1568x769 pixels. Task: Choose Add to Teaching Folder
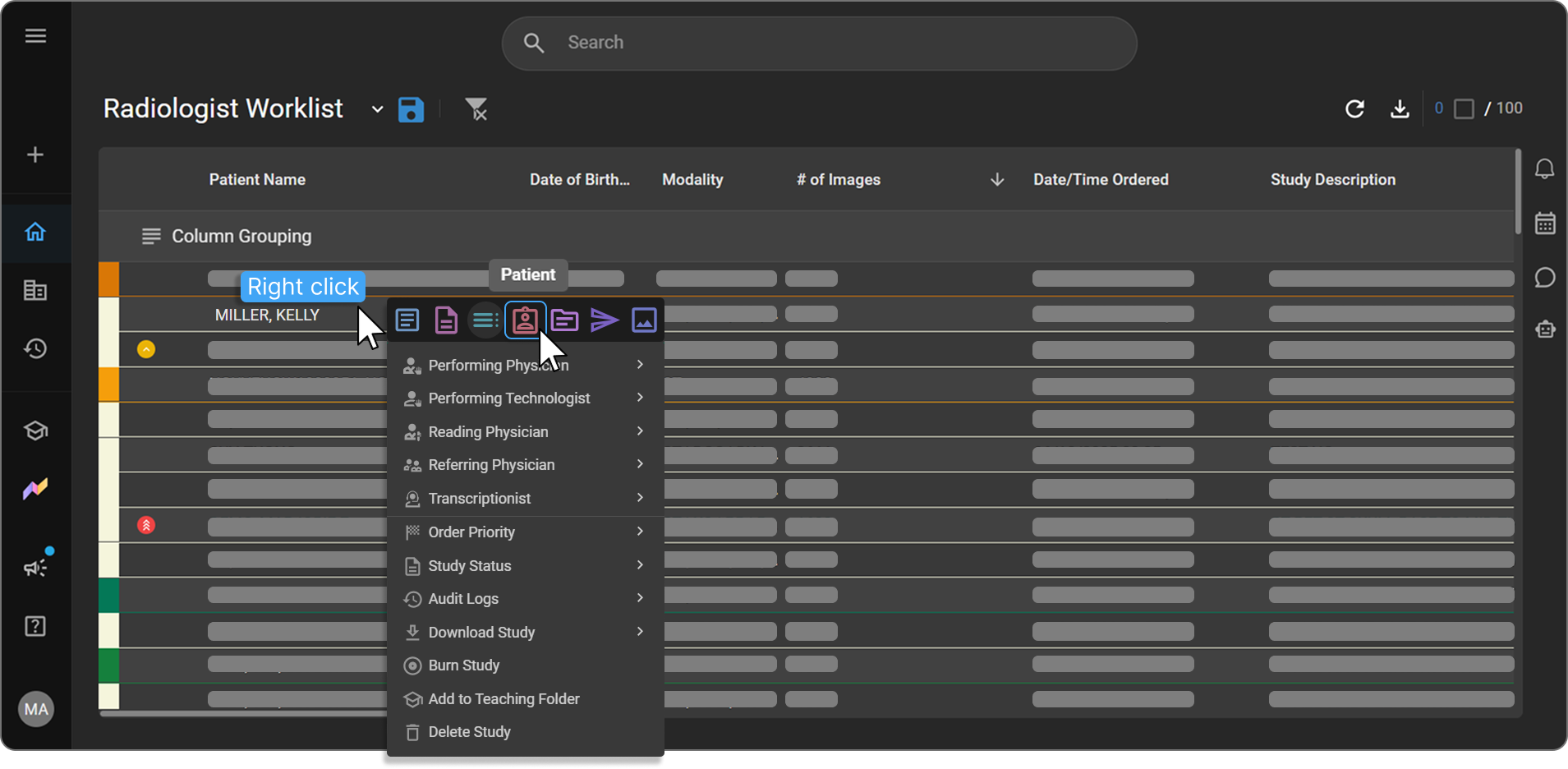pos(525,699)
